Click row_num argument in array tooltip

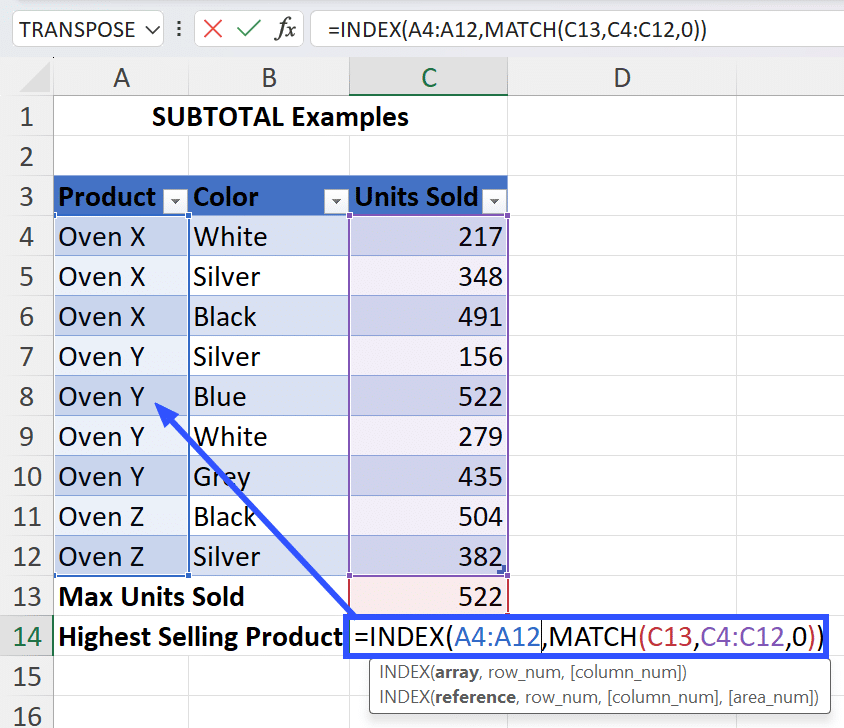coord(525,672)
